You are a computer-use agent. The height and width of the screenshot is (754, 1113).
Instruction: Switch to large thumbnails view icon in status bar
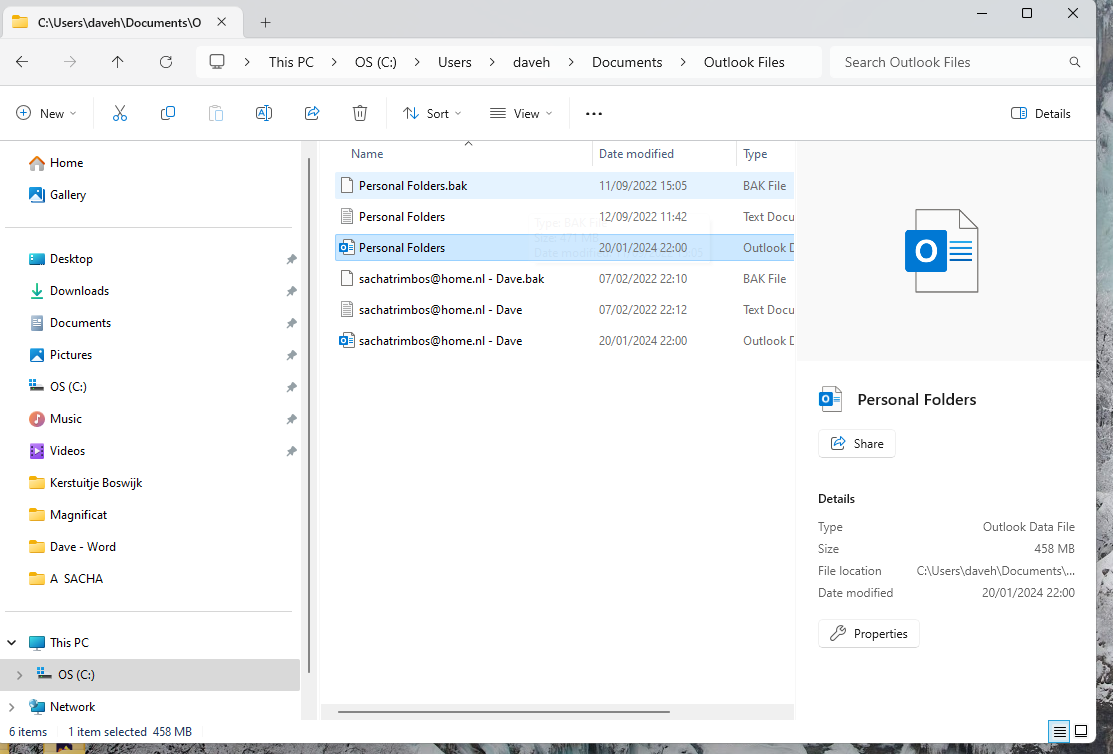1081,731
